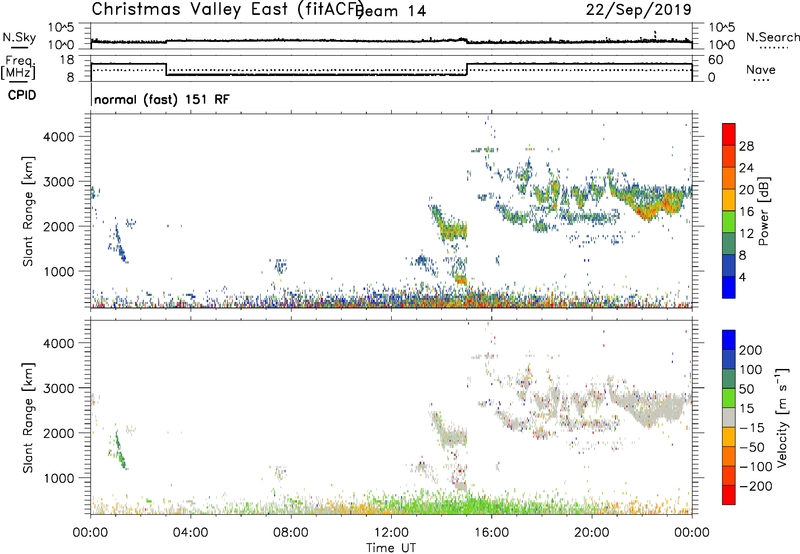
Task: Click the date '22/Sep/2019'
Action: click(x=639, y=9)
